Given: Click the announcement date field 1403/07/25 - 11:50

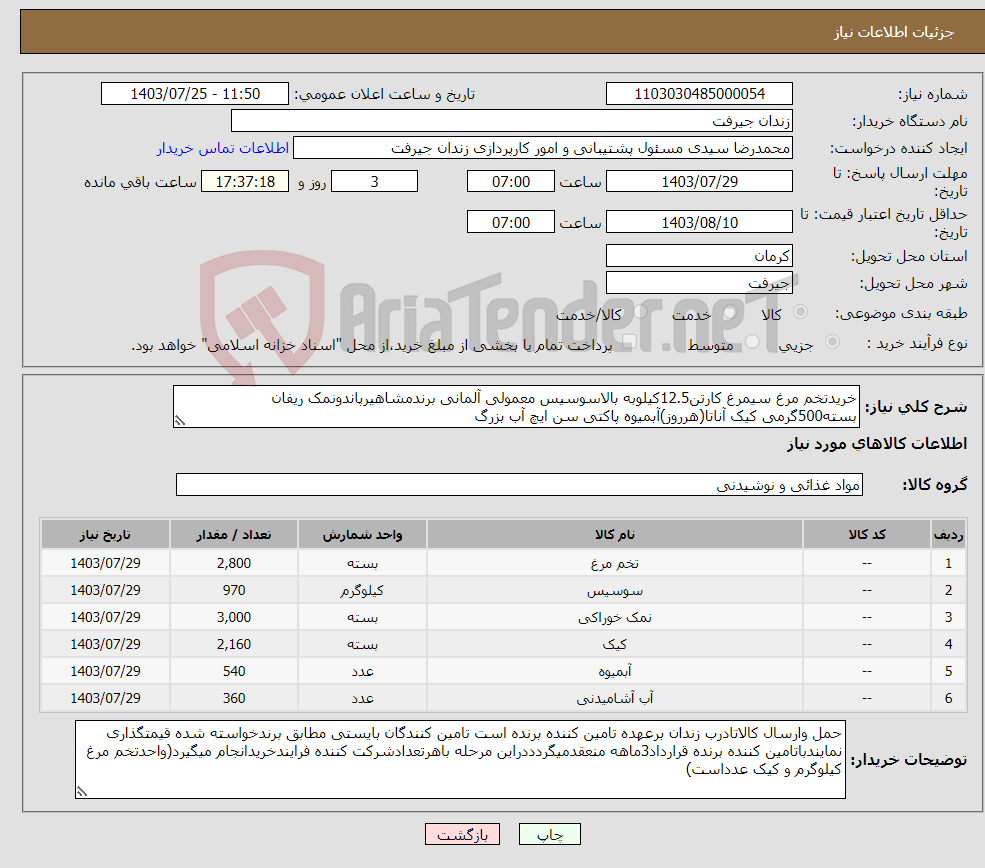Looking at the screenshot, I should click(x=195, y=94).
